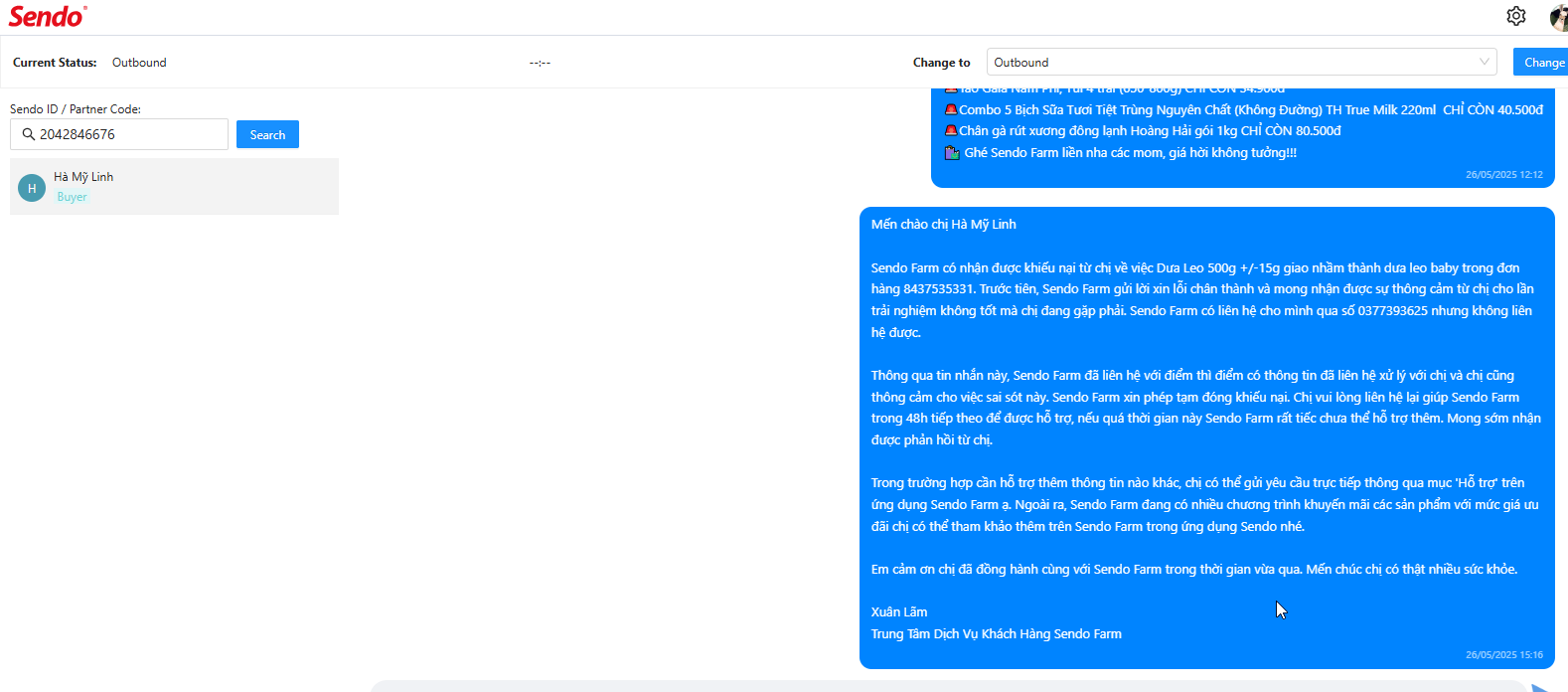This screenshot has width=1568, height=692.
Task: Focus the Sendo ID / Partner Code field
Action: [x=119, y=134]
